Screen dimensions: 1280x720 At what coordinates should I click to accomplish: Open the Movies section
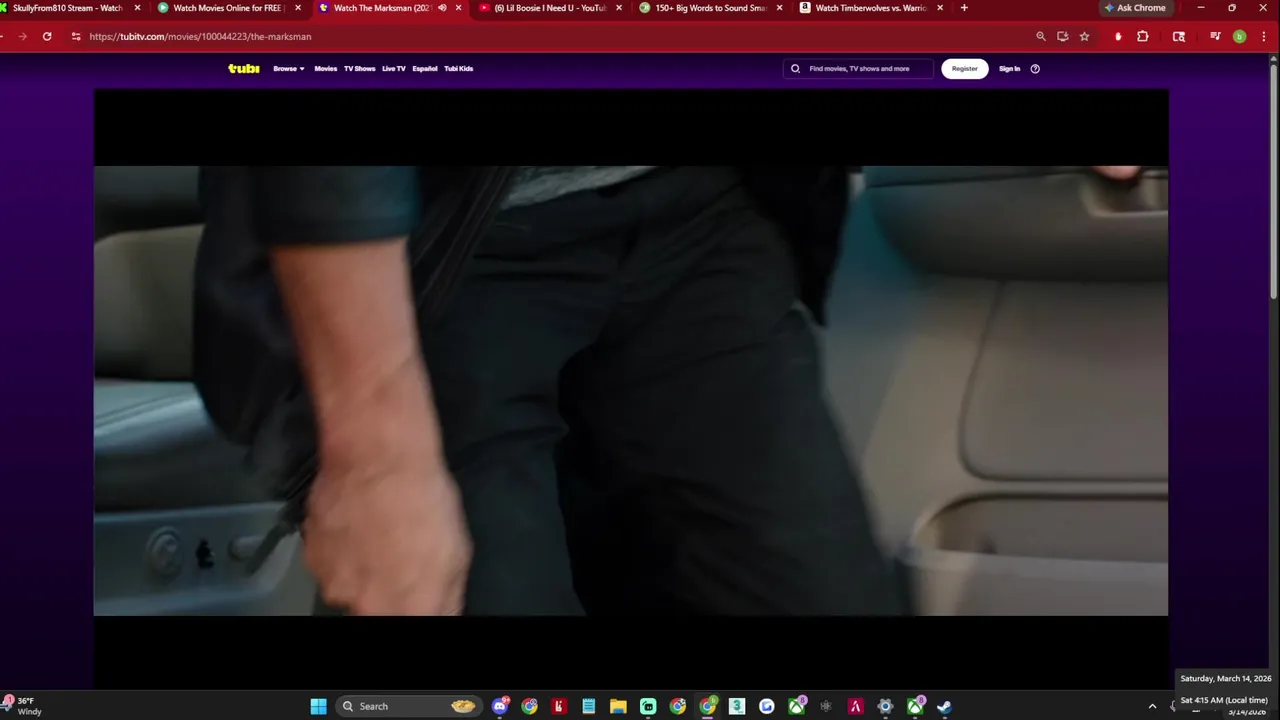click(x=325, y=68)
